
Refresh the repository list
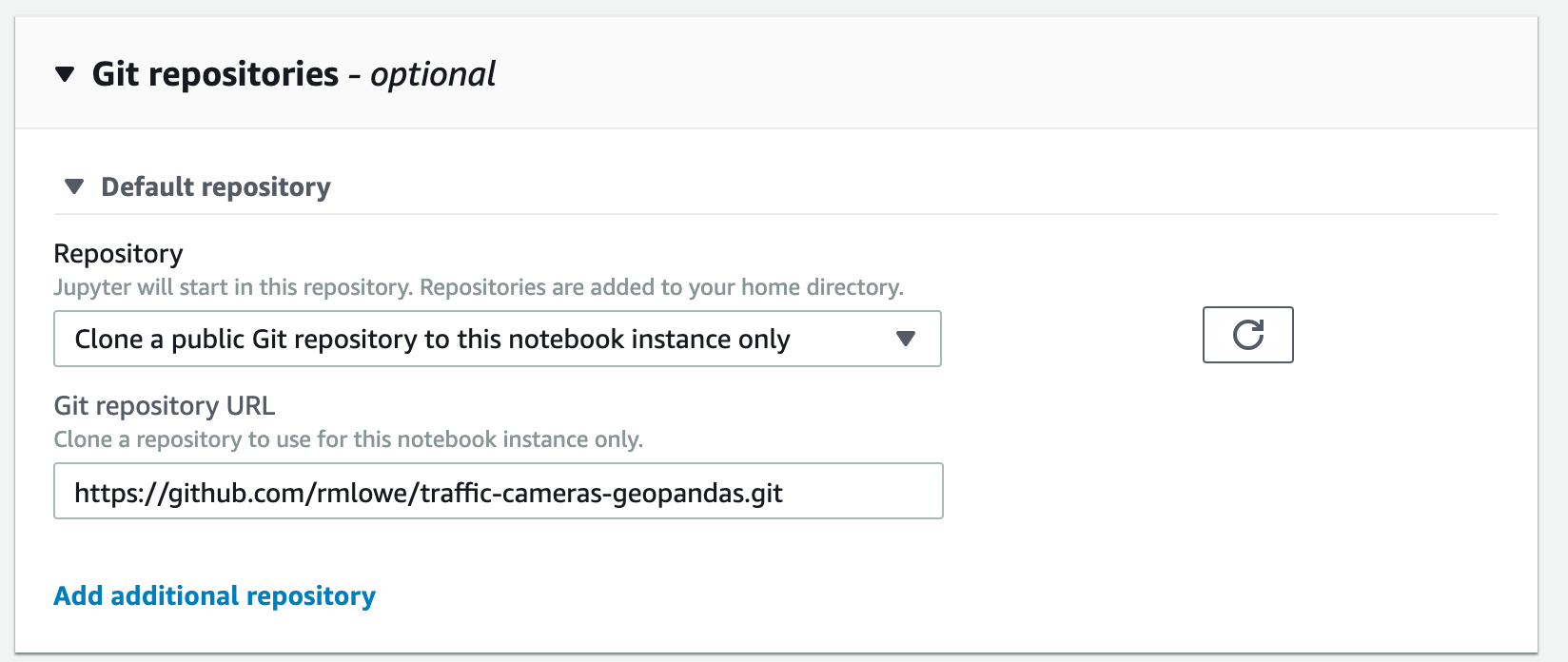1247,335
